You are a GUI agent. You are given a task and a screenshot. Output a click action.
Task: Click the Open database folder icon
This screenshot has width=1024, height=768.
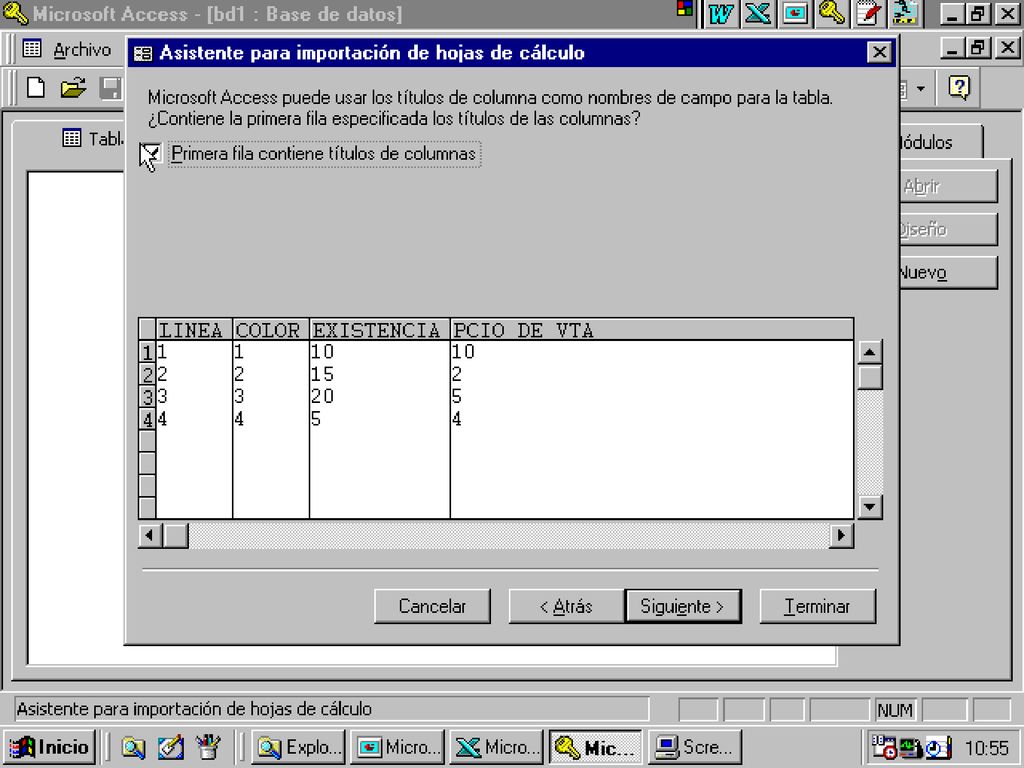coord(73,87)
